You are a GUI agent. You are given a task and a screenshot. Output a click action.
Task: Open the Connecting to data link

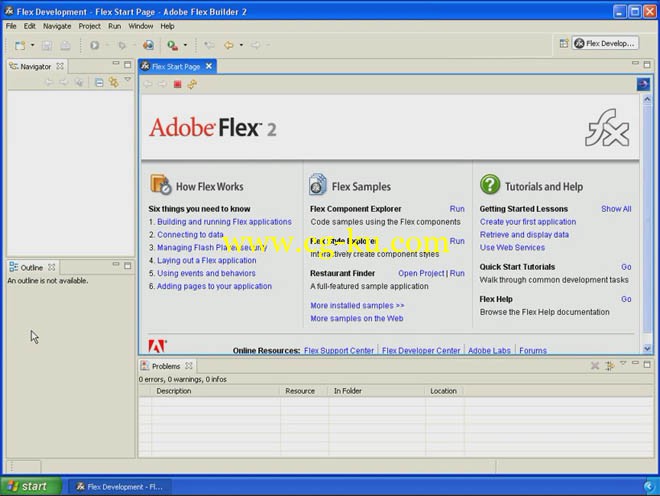[190, 235]
